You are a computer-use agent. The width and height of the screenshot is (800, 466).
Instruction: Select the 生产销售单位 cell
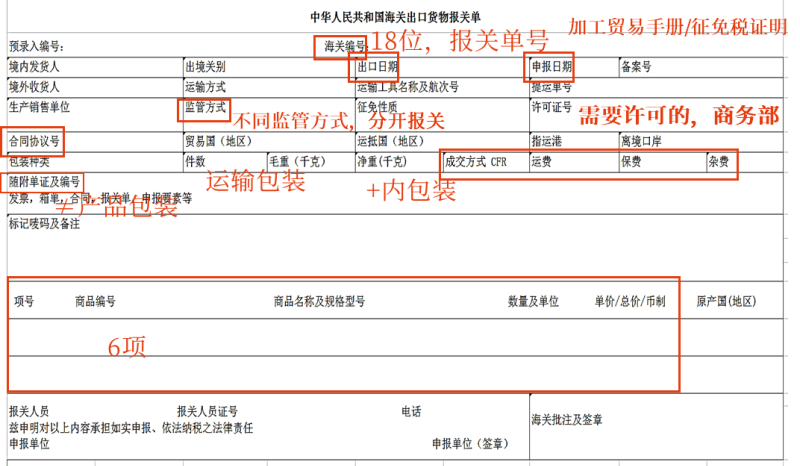click(95, 114)
